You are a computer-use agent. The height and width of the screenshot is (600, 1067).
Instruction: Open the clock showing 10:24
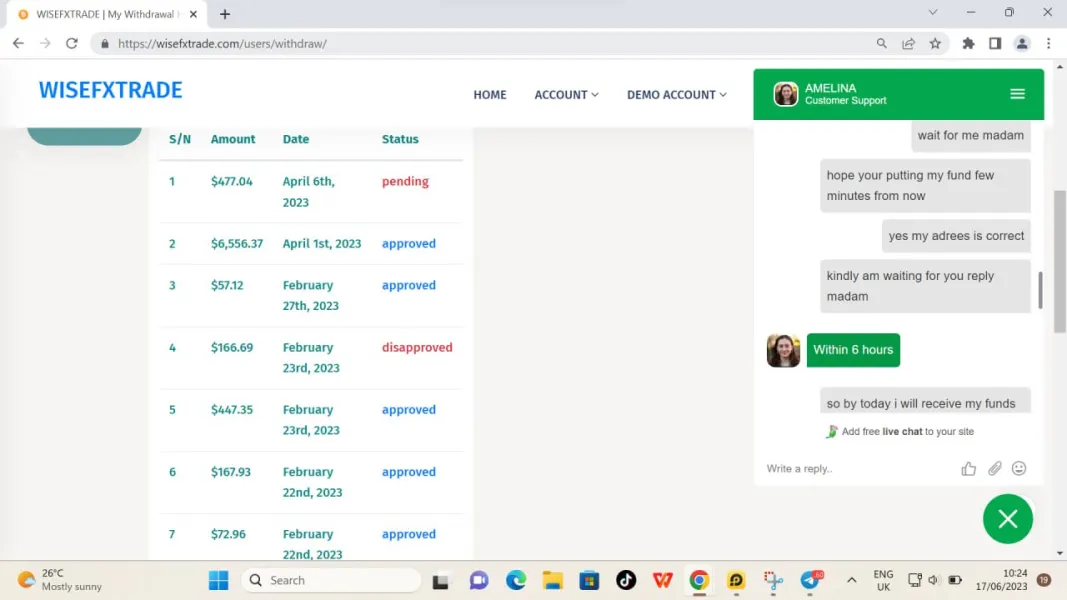[x=1001, y=580]
